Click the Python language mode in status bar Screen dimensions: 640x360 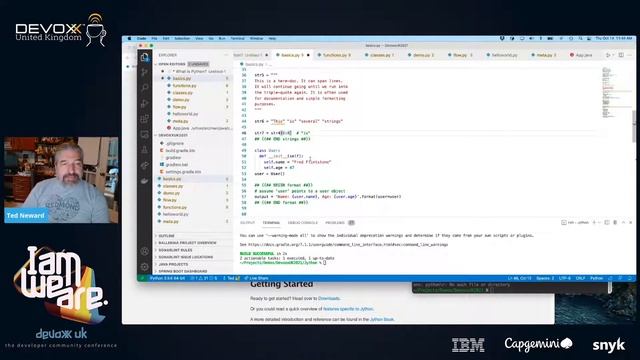pyautogui.click(x=596, y=278)
